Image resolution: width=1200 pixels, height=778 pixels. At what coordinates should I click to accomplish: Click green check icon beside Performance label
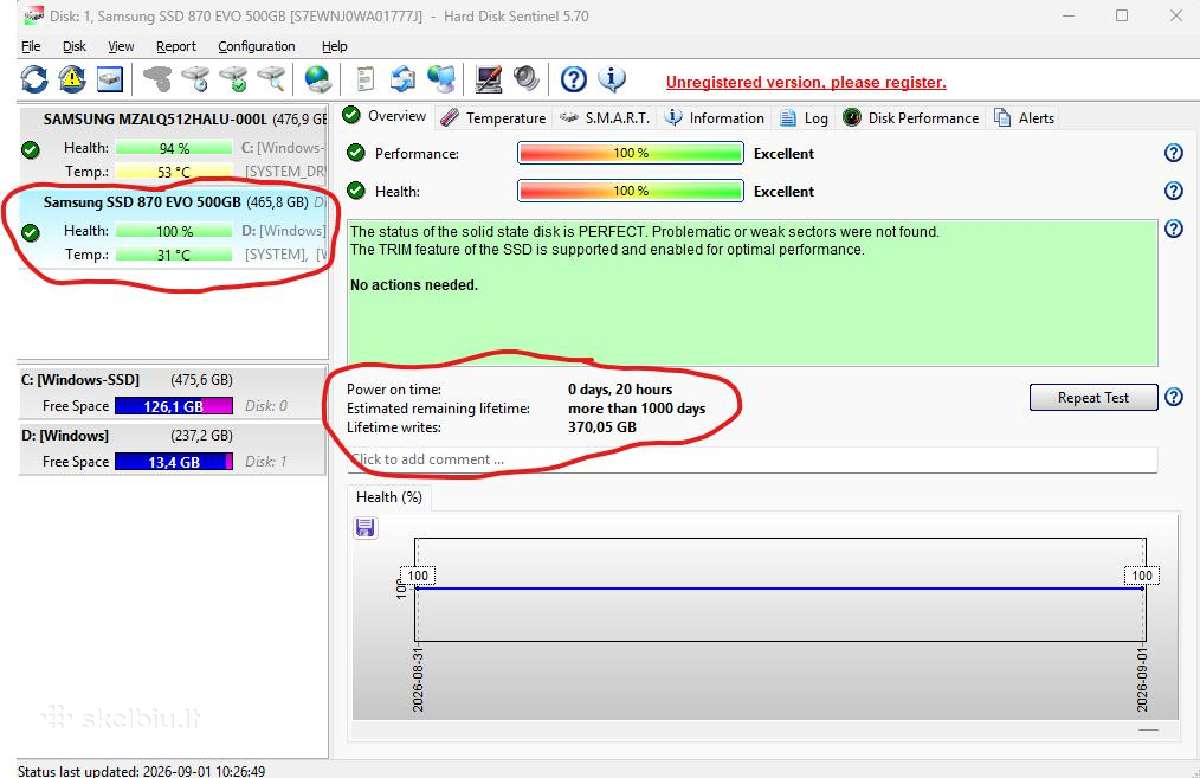pyautogui.click(x=355, y=153)
